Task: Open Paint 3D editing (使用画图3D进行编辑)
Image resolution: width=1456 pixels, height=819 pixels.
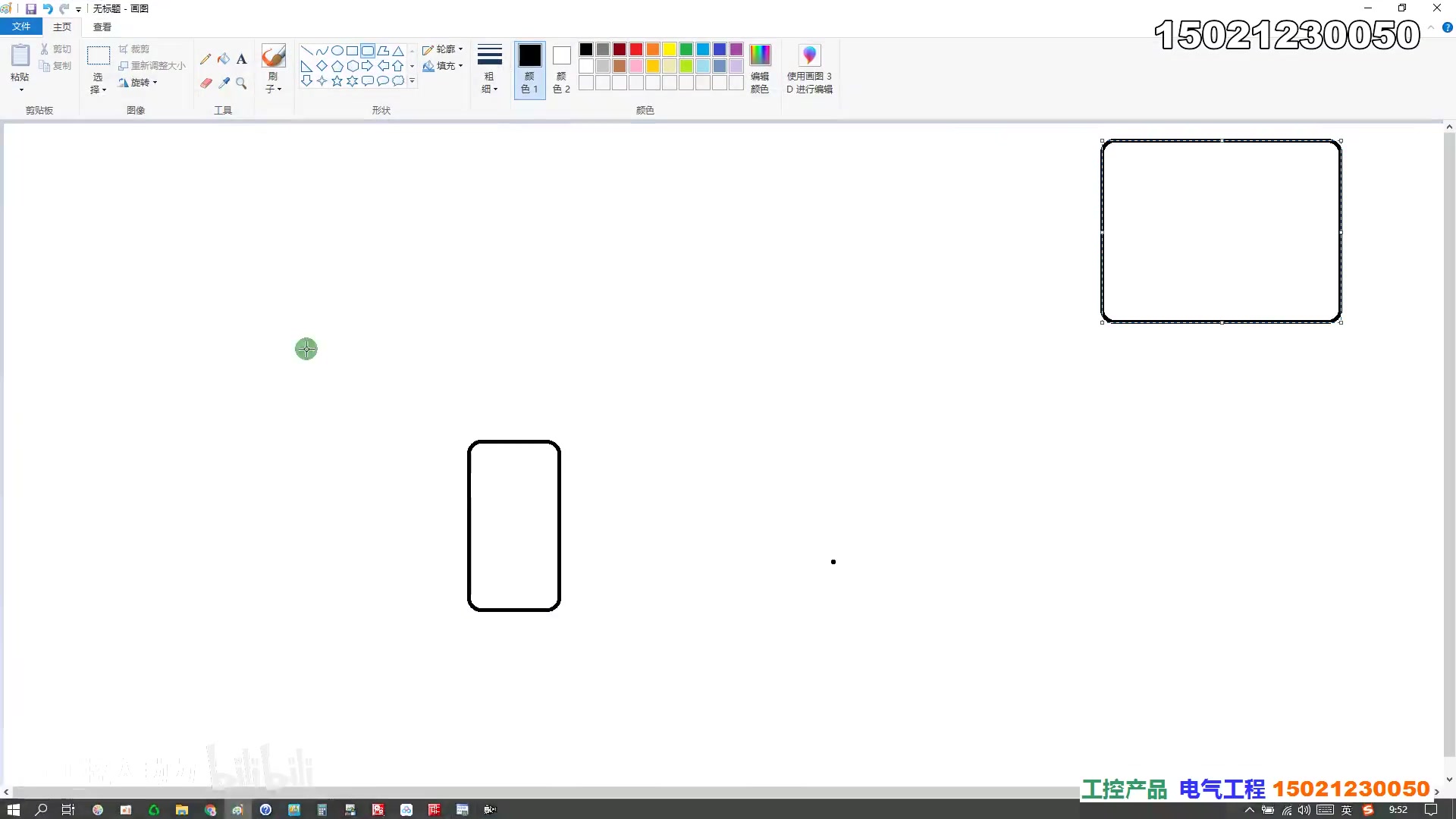Action: (809, 68)
